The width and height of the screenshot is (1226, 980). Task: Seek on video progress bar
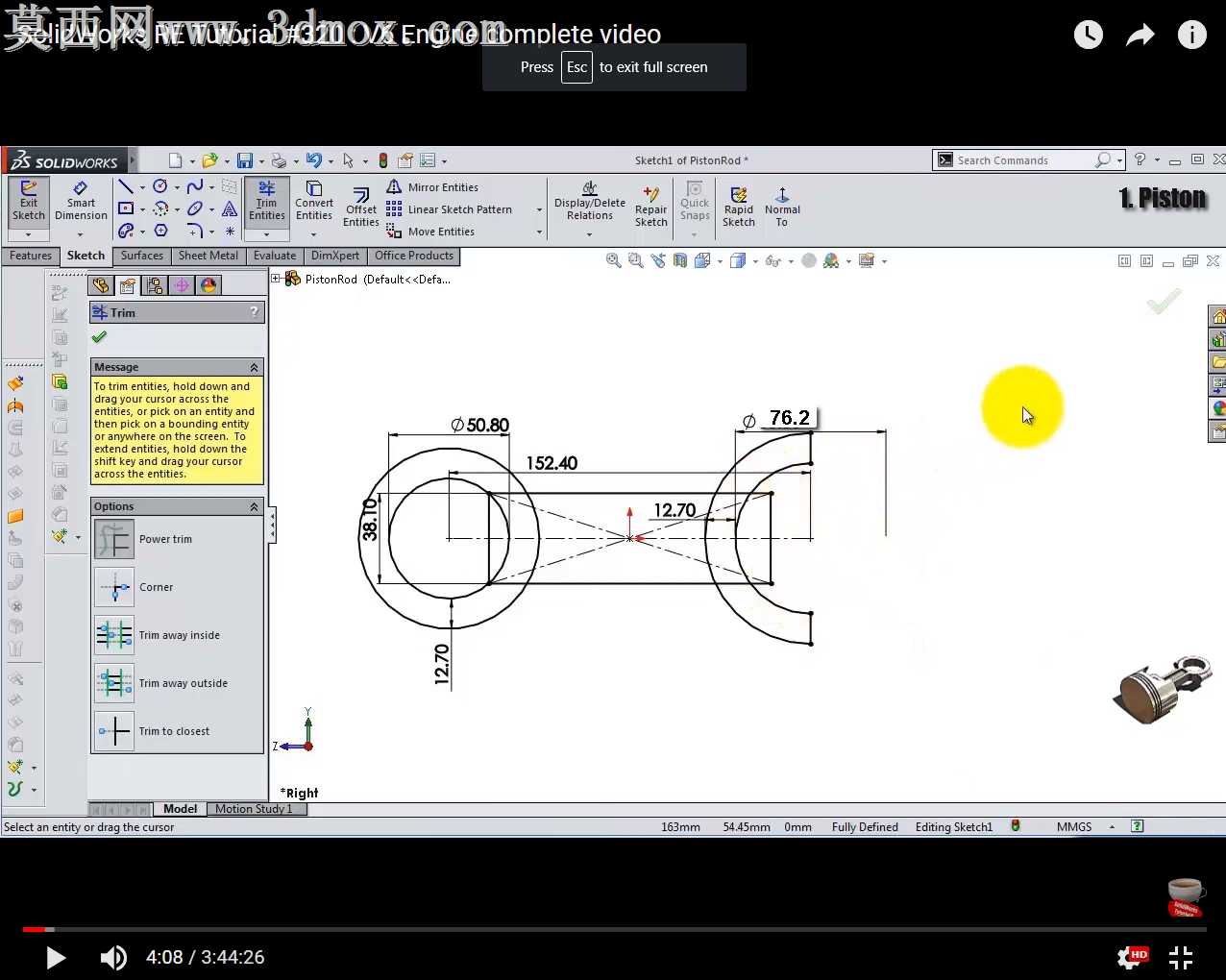615,929
